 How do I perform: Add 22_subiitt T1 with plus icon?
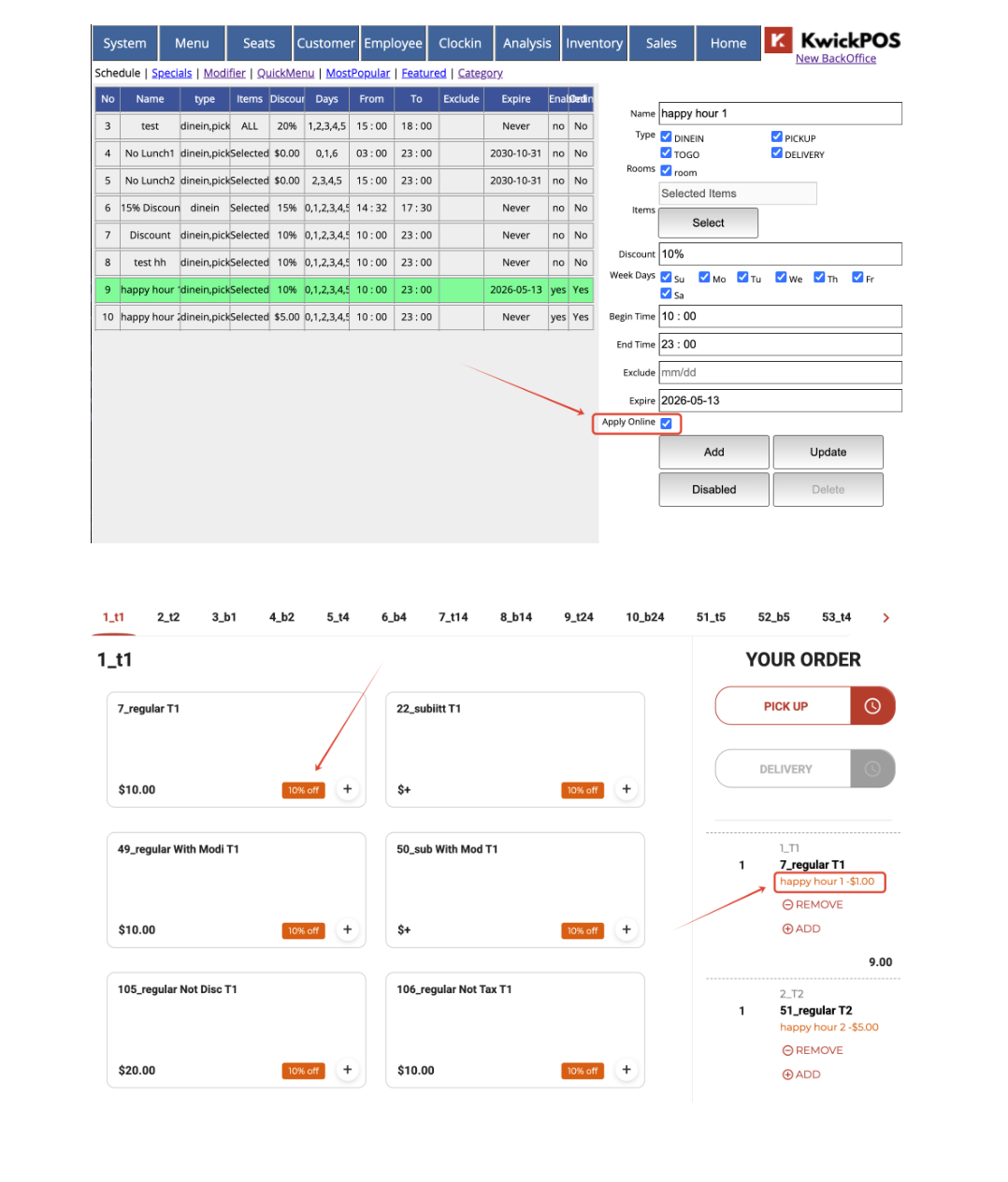[x=626, y=789]
